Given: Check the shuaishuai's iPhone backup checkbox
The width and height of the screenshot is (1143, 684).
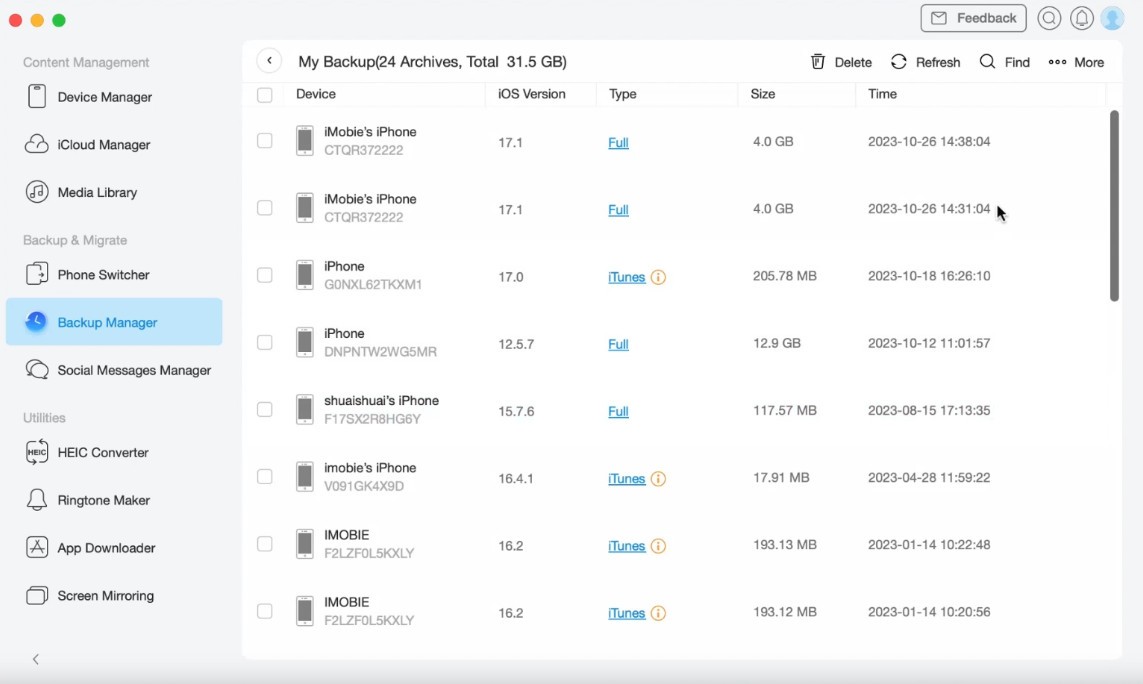Looking at the screenshot, I should click(x=265, y=410).
